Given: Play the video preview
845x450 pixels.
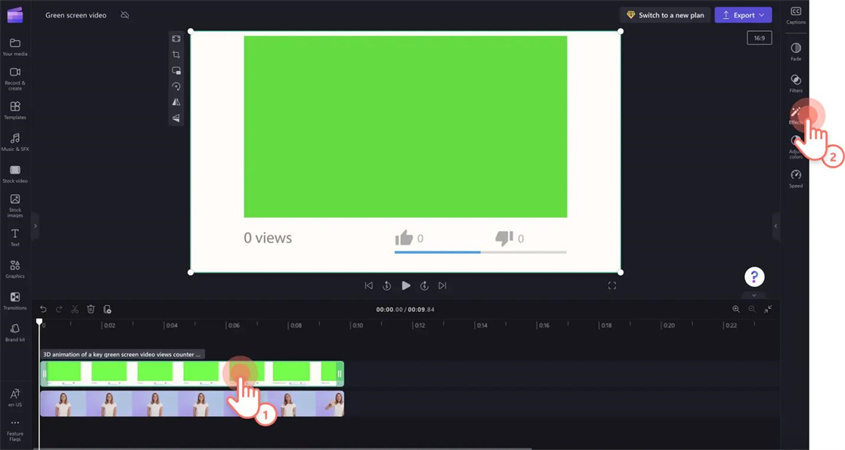Looking at the screenshot, I should click(x=406, y=286).
